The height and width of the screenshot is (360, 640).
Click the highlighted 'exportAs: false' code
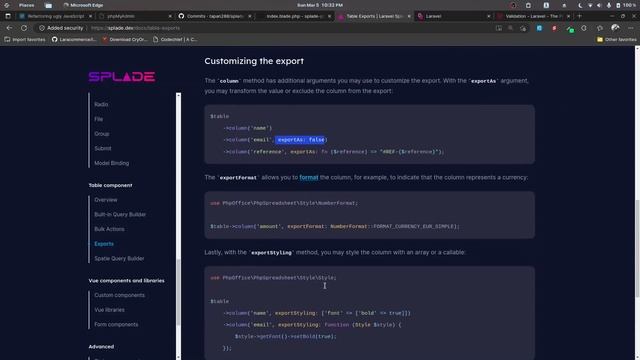pyautogui.click(x=301, y=140)
